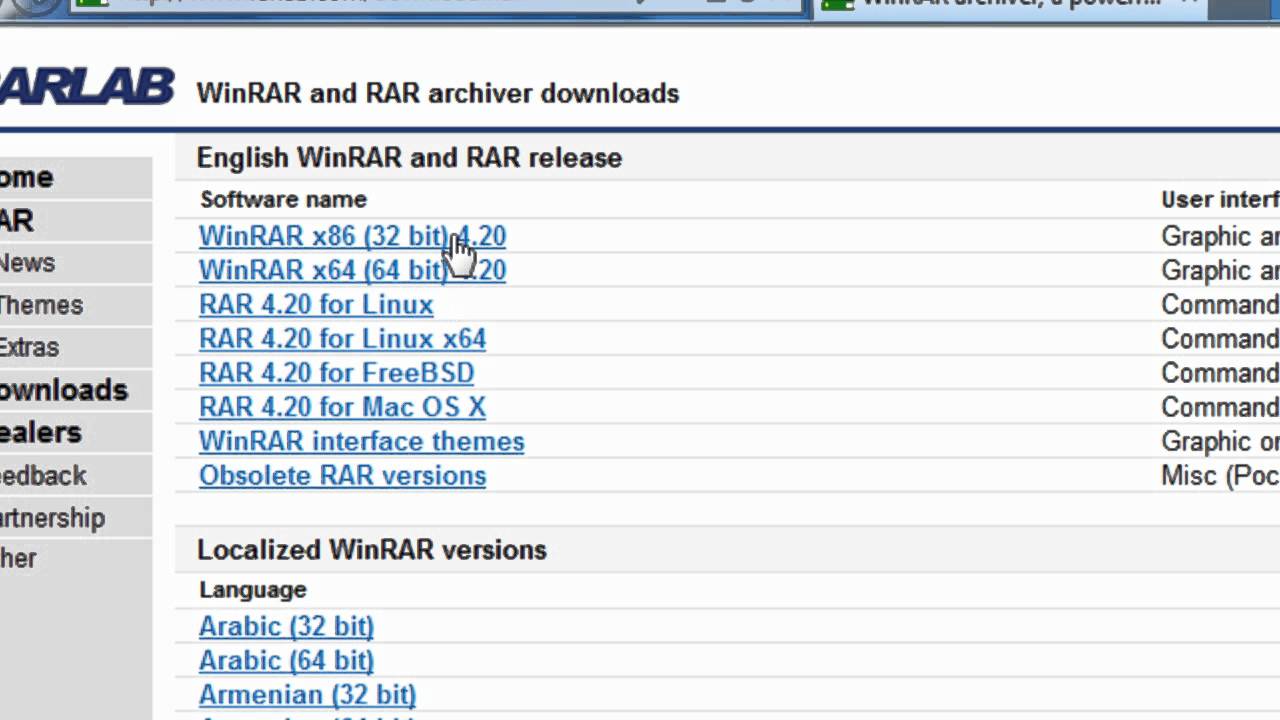Download RAR 4.20 for FreeBSD
The image size is (1280, 720).
tap(336, 372)
